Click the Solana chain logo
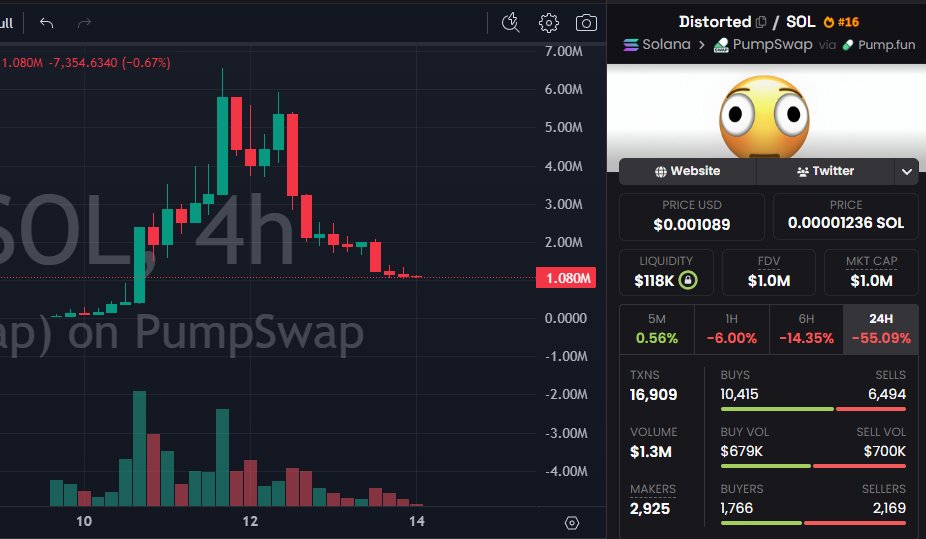The height and width of the screenshot is (539, 926). pos(631,45)
